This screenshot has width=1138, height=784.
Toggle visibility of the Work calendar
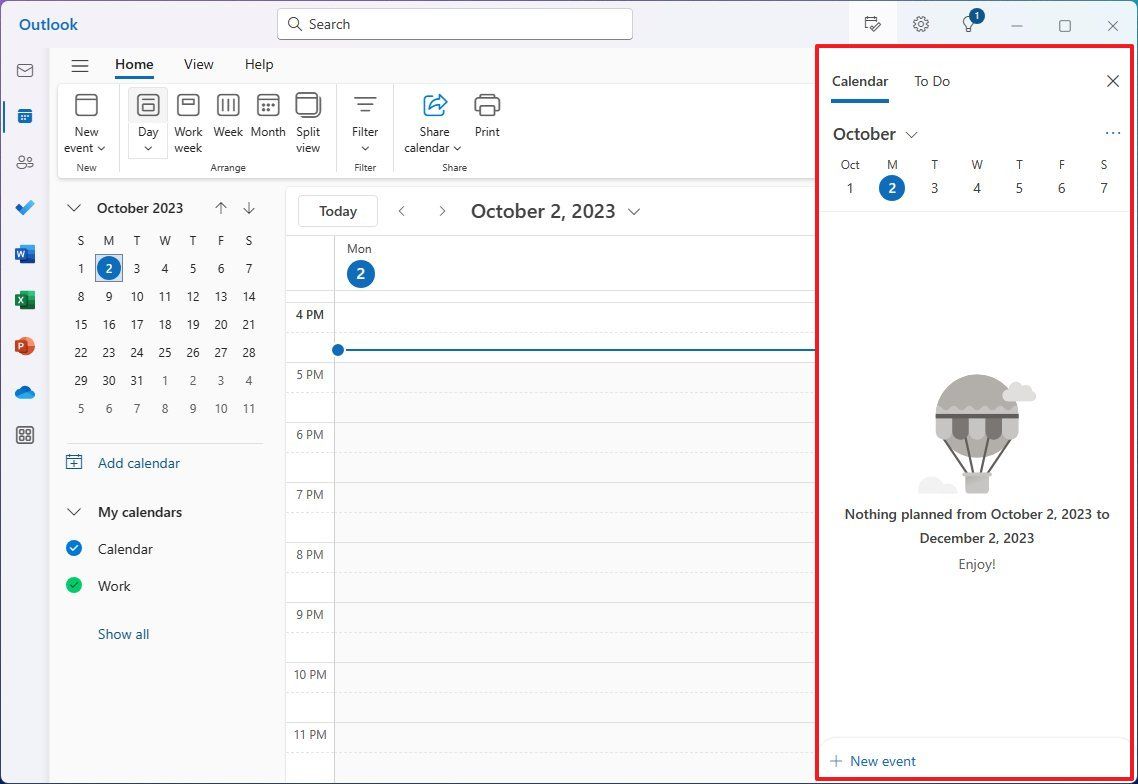coord(73,586)
